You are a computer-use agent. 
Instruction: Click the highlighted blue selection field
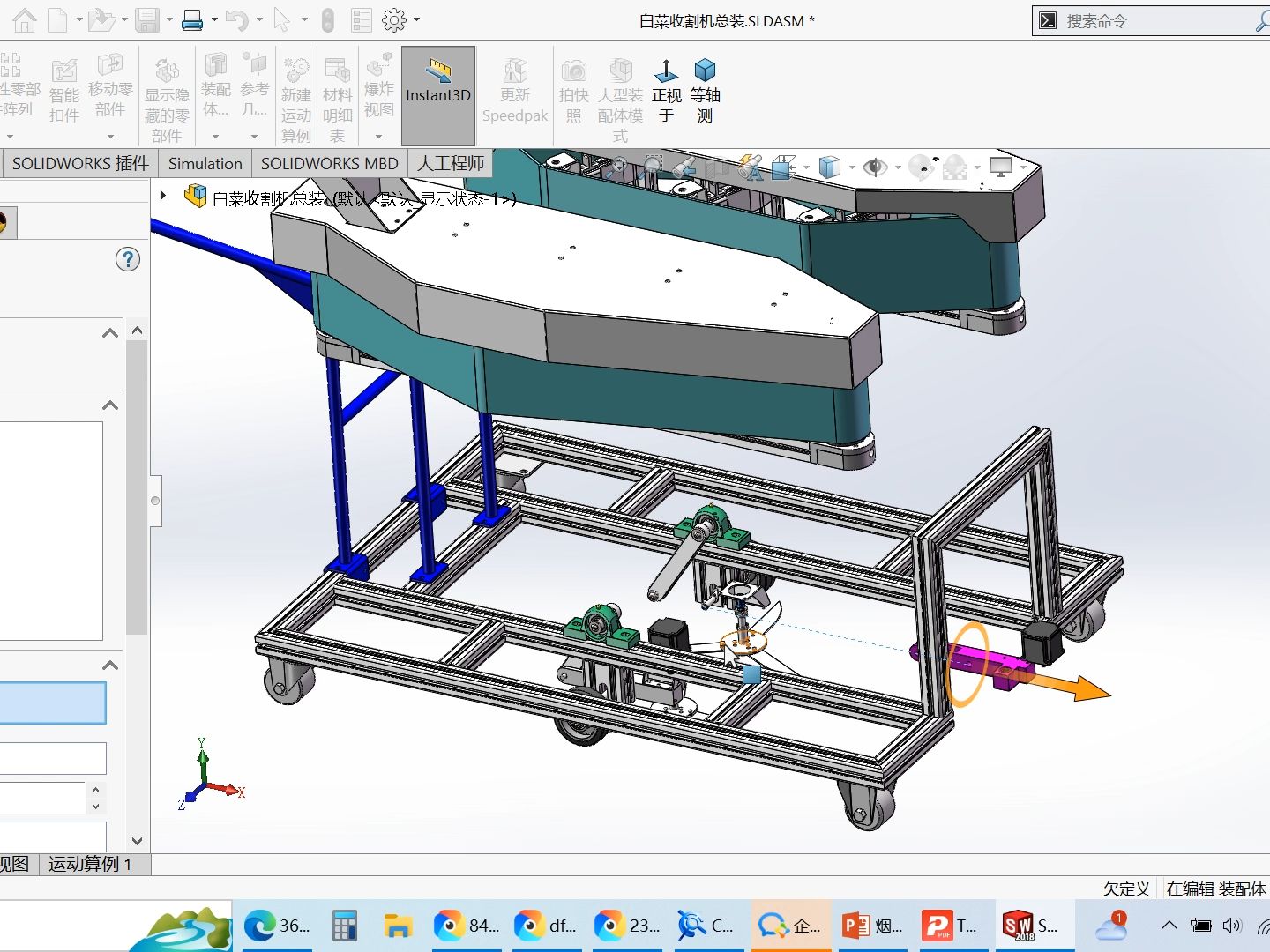53,703
